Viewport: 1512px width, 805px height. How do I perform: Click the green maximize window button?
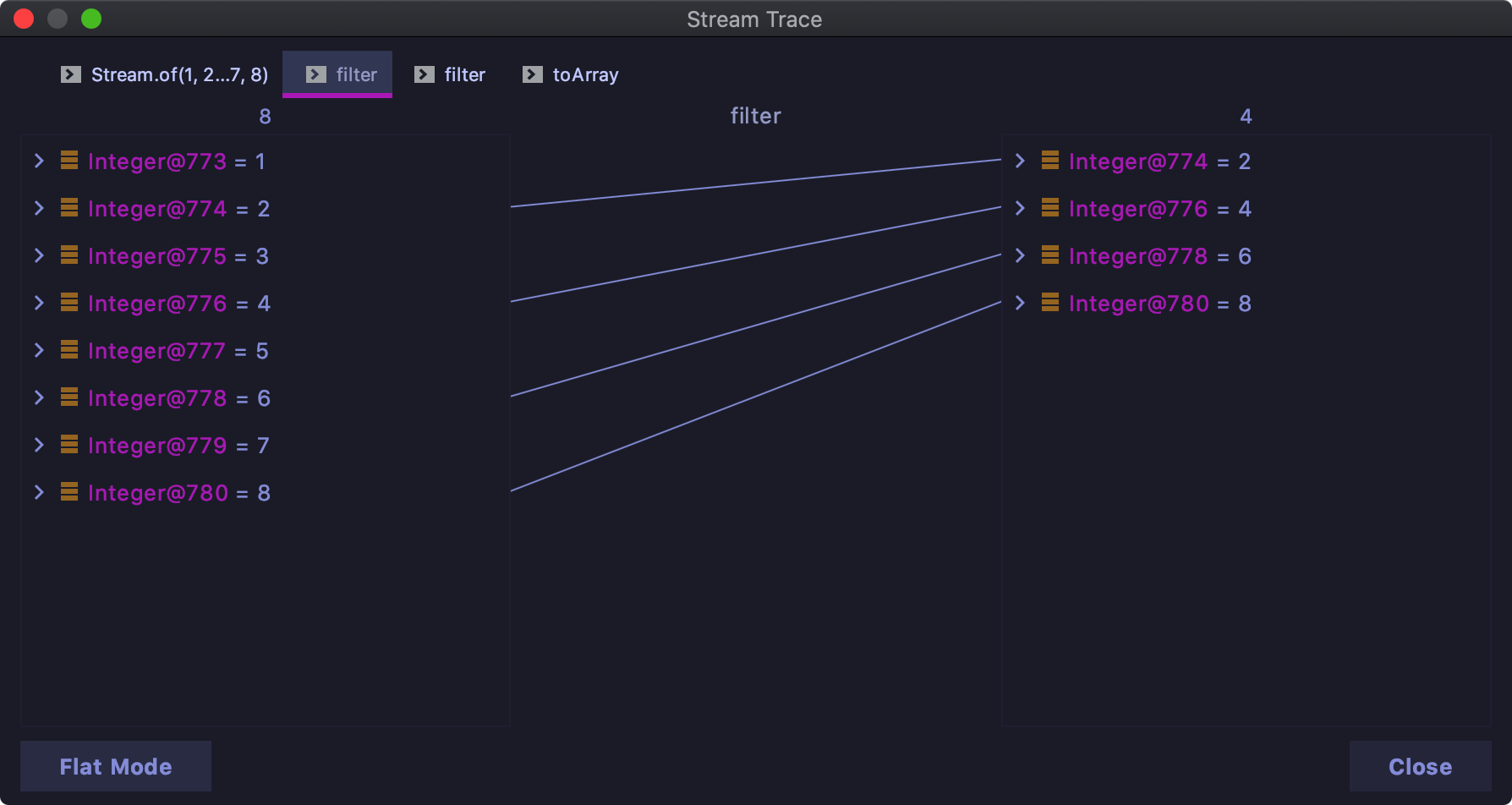point(91,19)
